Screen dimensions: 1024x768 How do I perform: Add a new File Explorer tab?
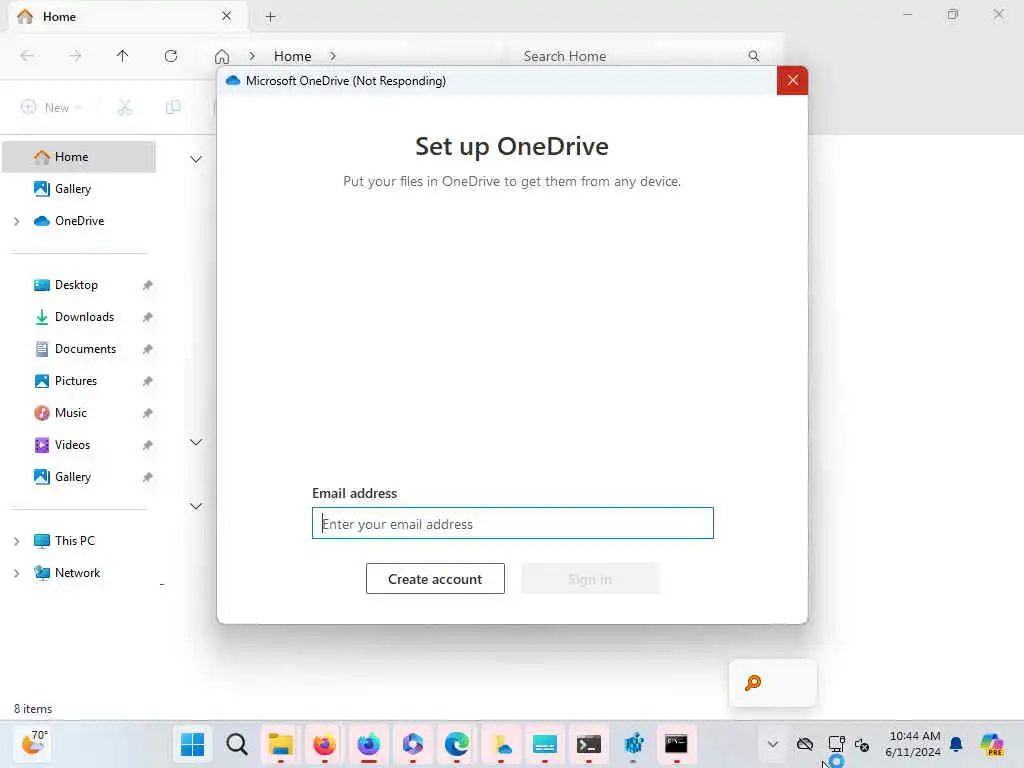tap(270, 17)
